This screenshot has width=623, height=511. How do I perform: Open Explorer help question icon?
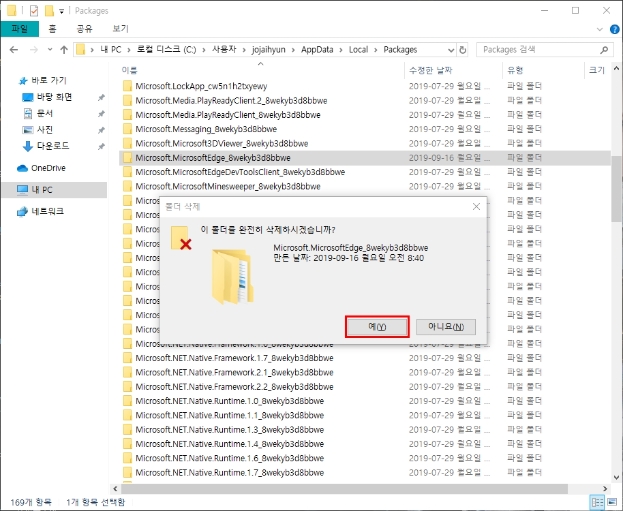(x=614, y=29)
